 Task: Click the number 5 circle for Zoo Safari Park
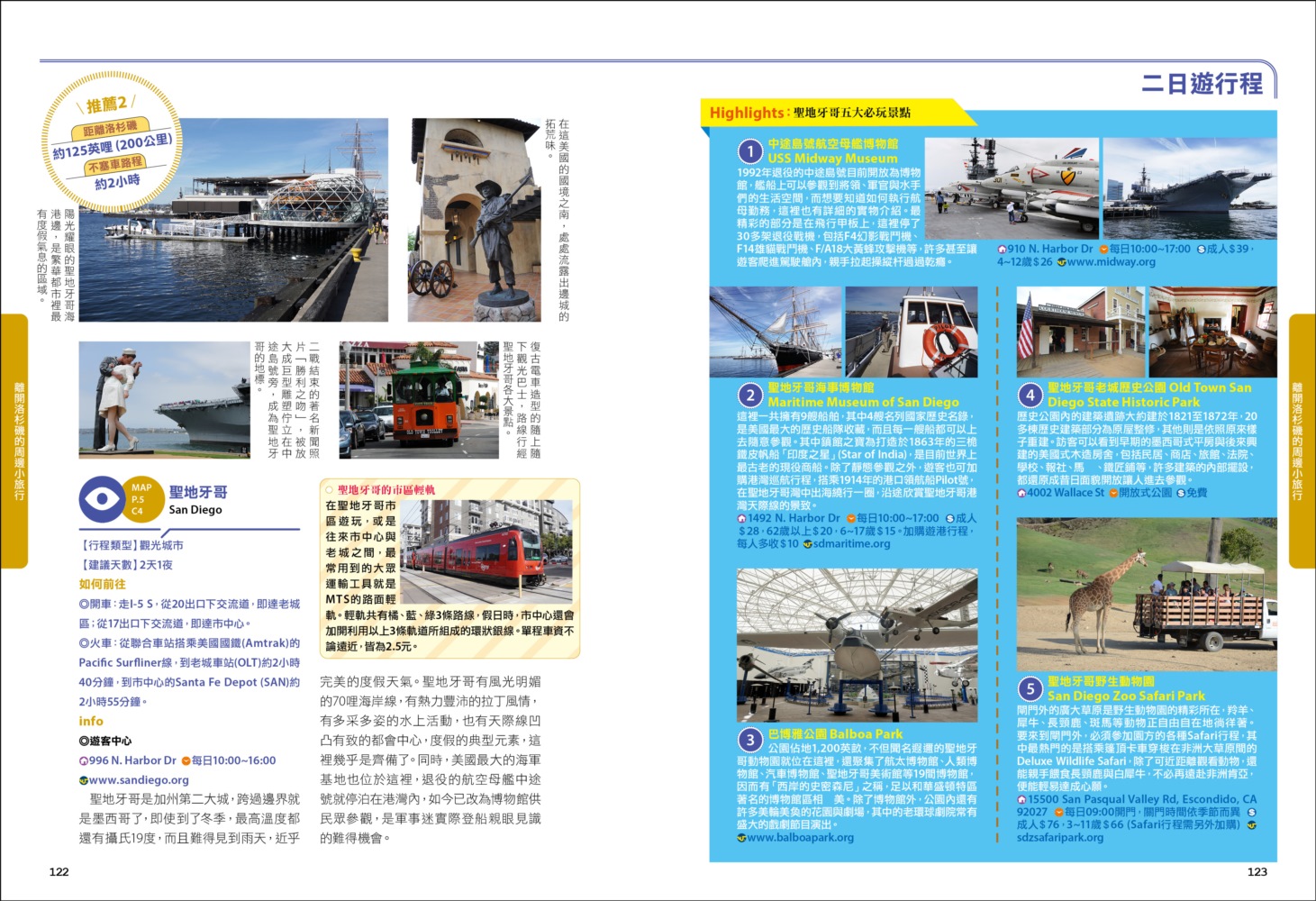click(x=1030, y=689)
